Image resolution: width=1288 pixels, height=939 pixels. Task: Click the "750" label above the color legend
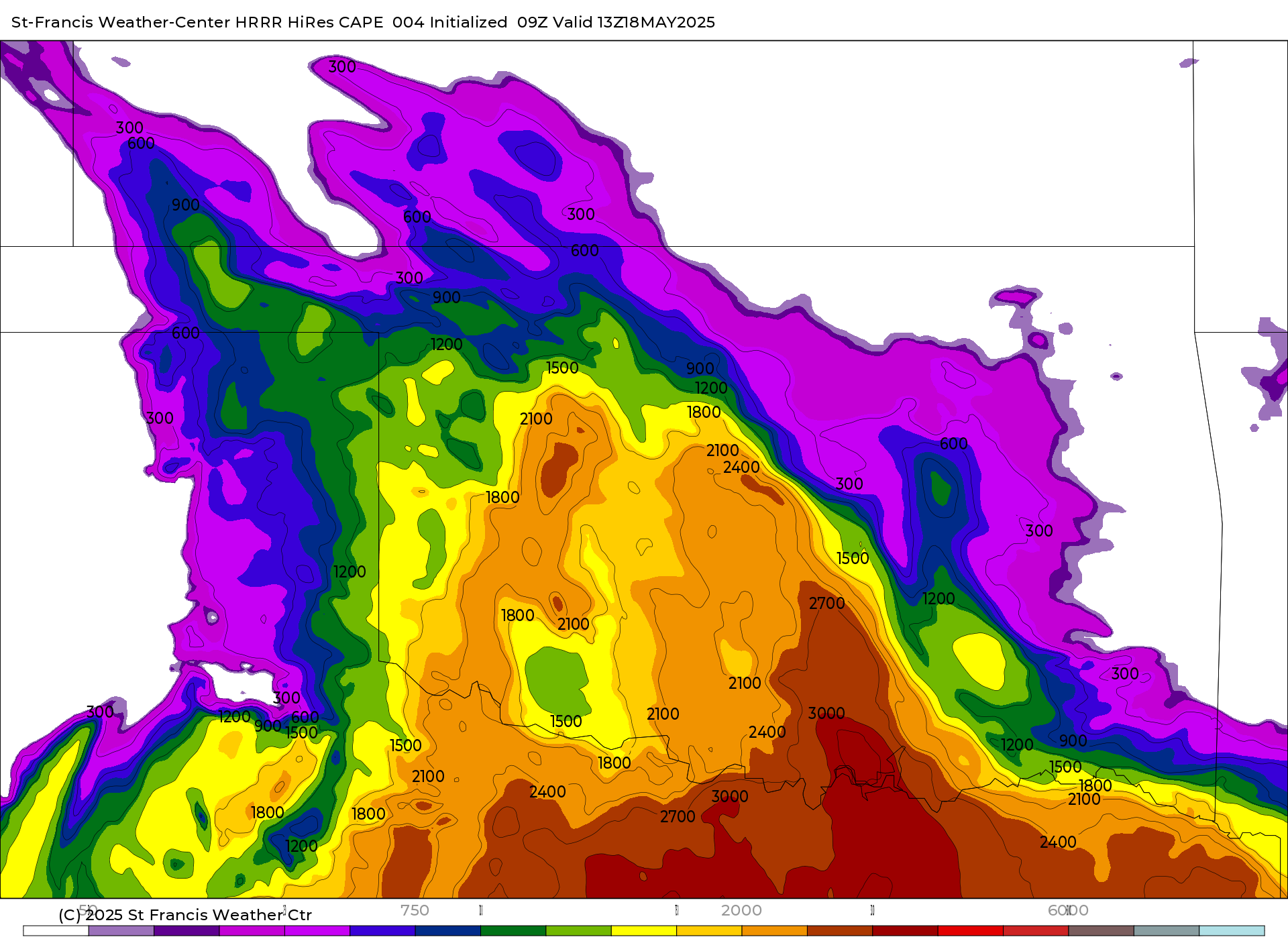coord(415,910)
